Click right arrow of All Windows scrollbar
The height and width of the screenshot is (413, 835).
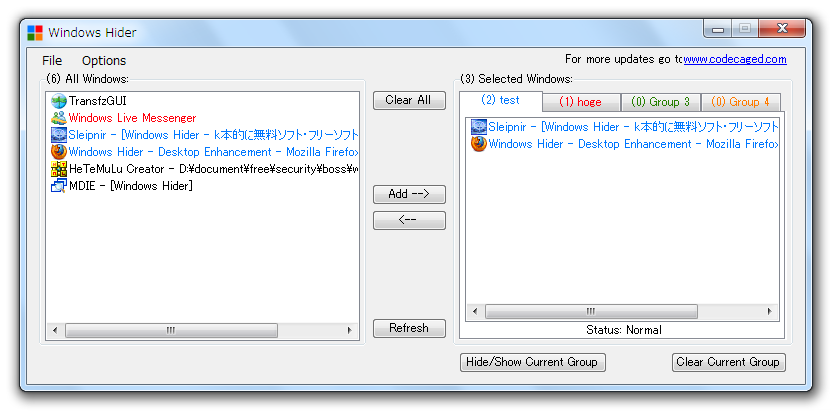[x=350, y=331]
